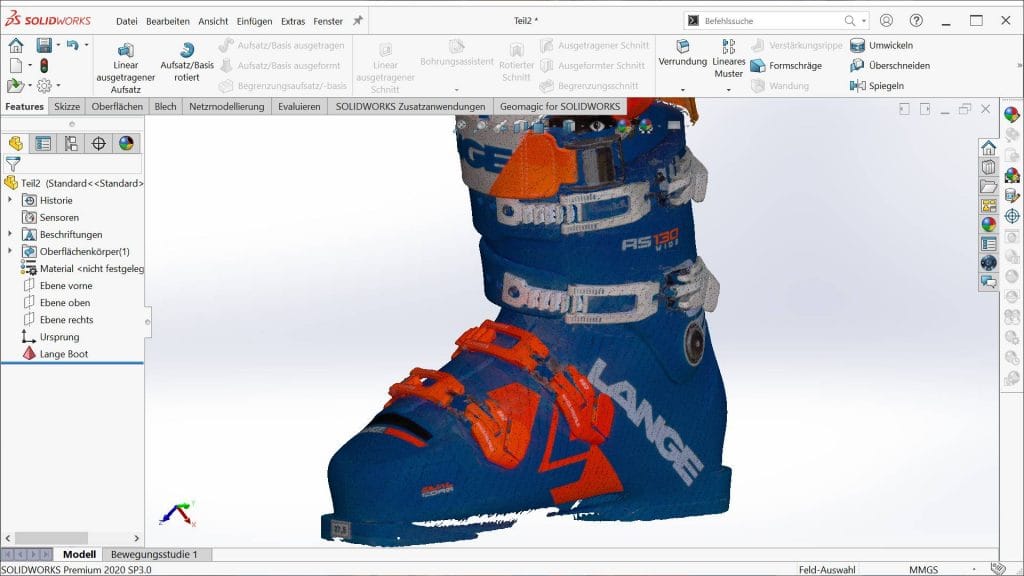Expand the Oberflächenkörper(1) tree node
Image resolution: width=1024 pixels, height=576 pixels.
click(10, 250)
